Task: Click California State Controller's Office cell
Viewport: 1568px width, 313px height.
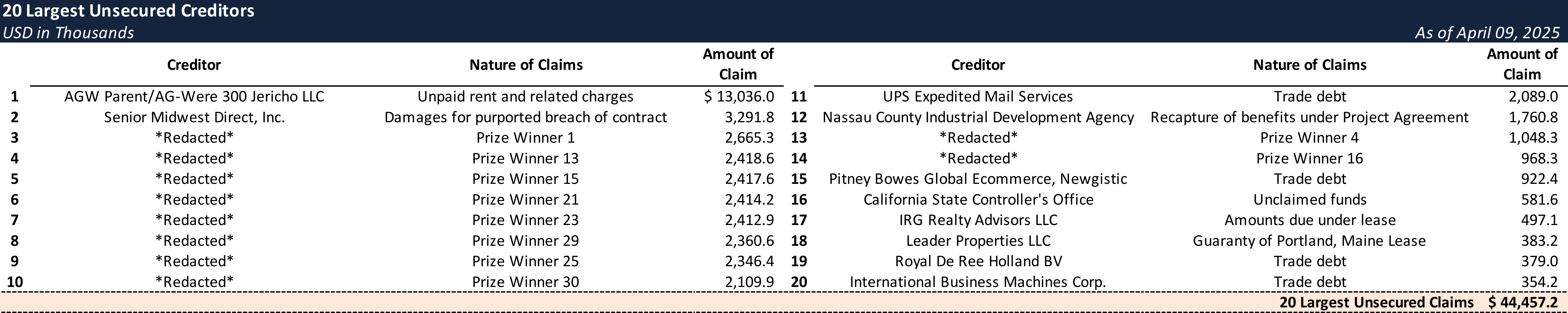Action: [x=978, y=200]
